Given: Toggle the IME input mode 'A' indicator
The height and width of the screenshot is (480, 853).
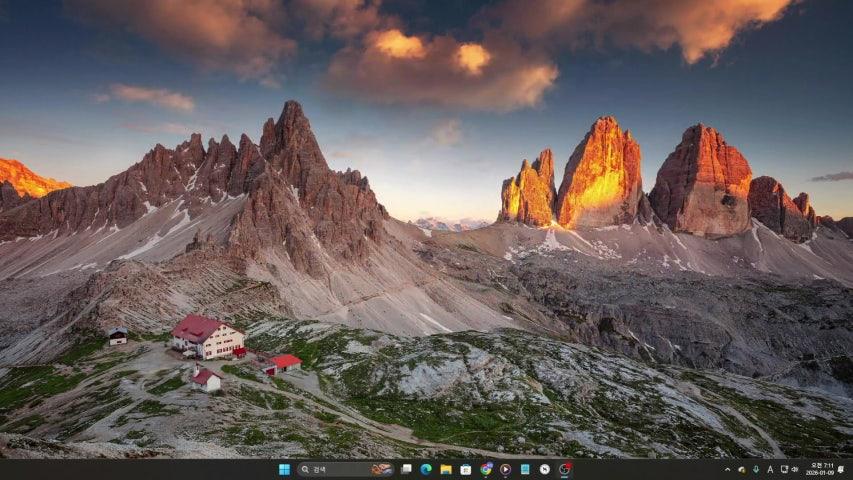Looking at the screenshot, I should [770, 469].
